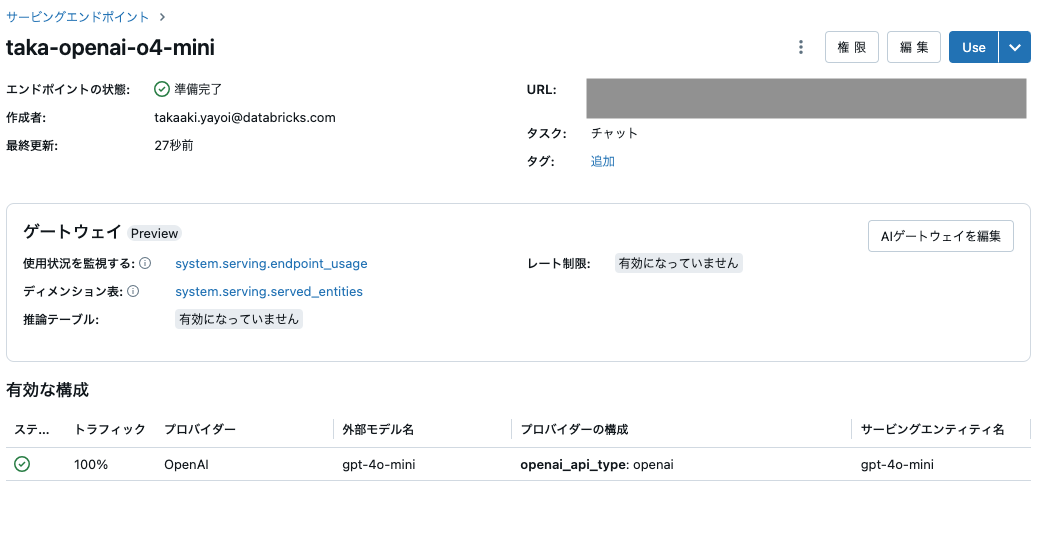Click the OpenAI provider cell
This screenshot has width=1039, height=559.
coord(186,464)
